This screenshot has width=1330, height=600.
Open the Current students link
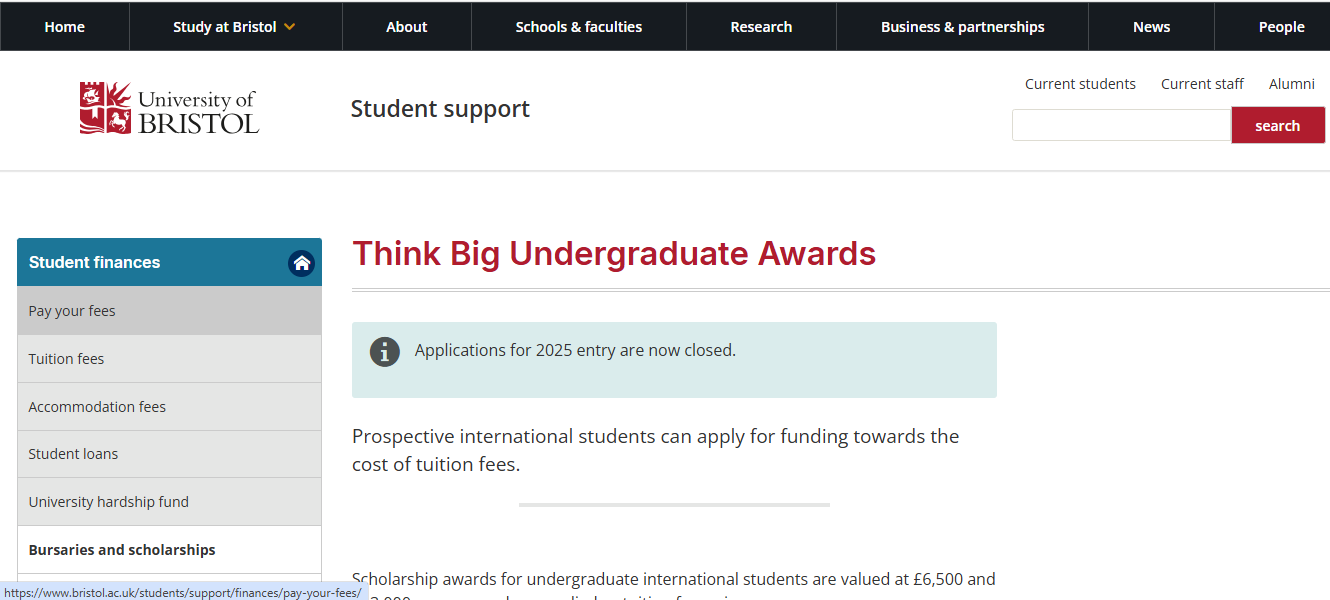tap(1080, 84)
